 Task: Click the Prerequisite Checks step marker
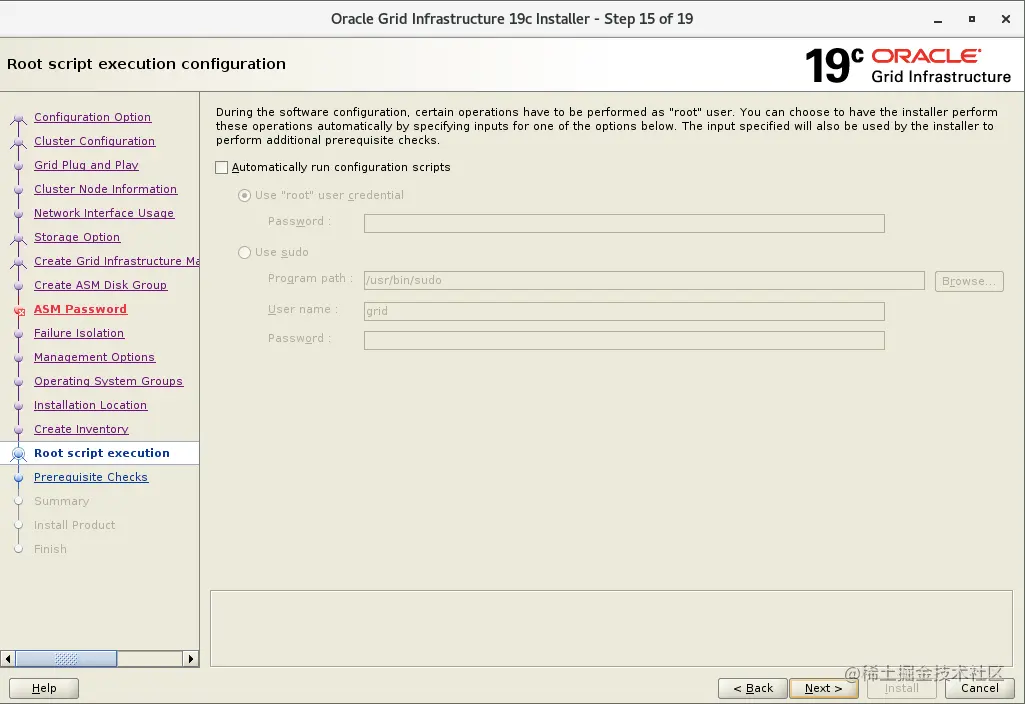[x=19, y=478]
